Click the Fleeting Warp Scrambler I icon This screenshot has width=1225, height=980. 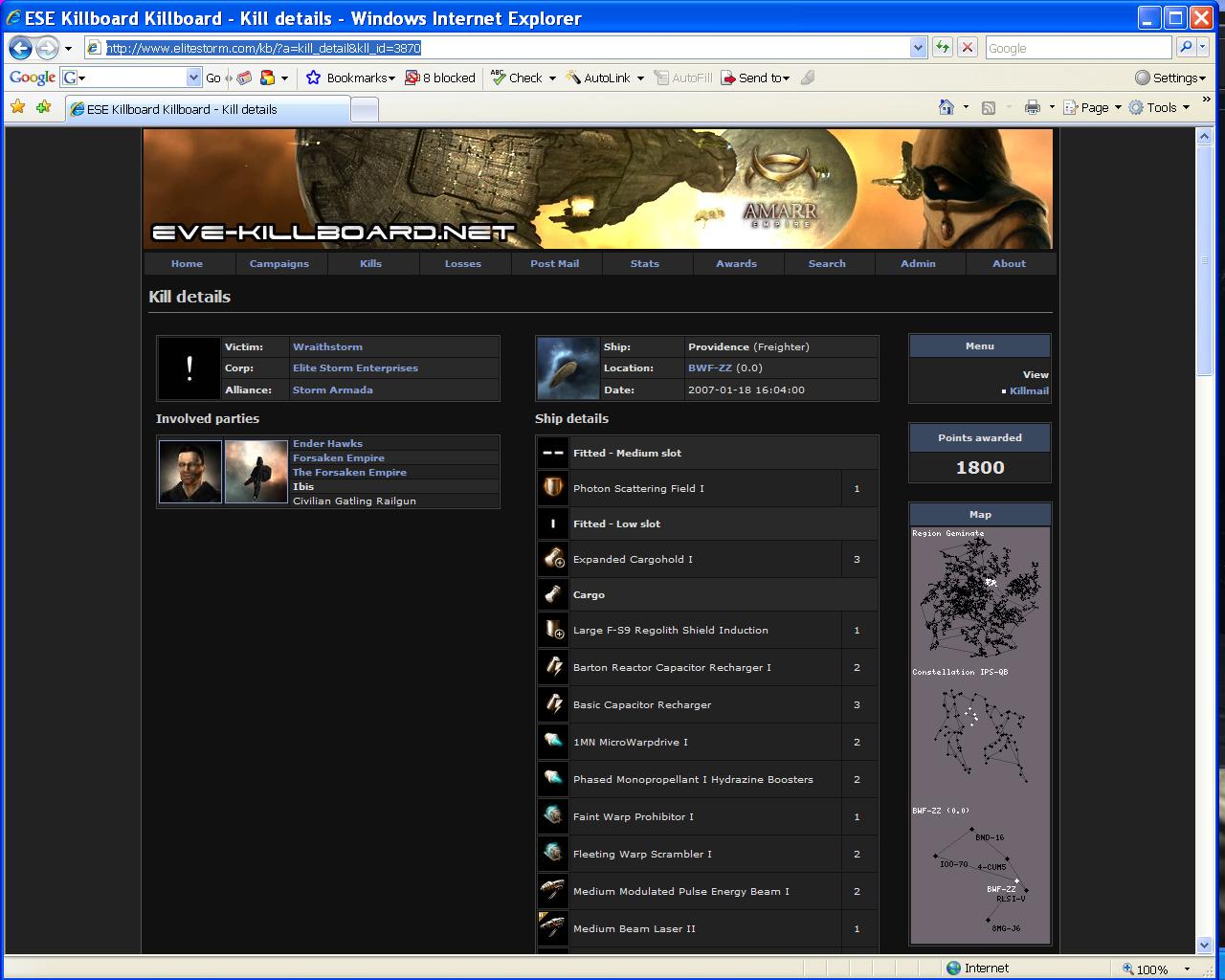[x=553, y=854]
